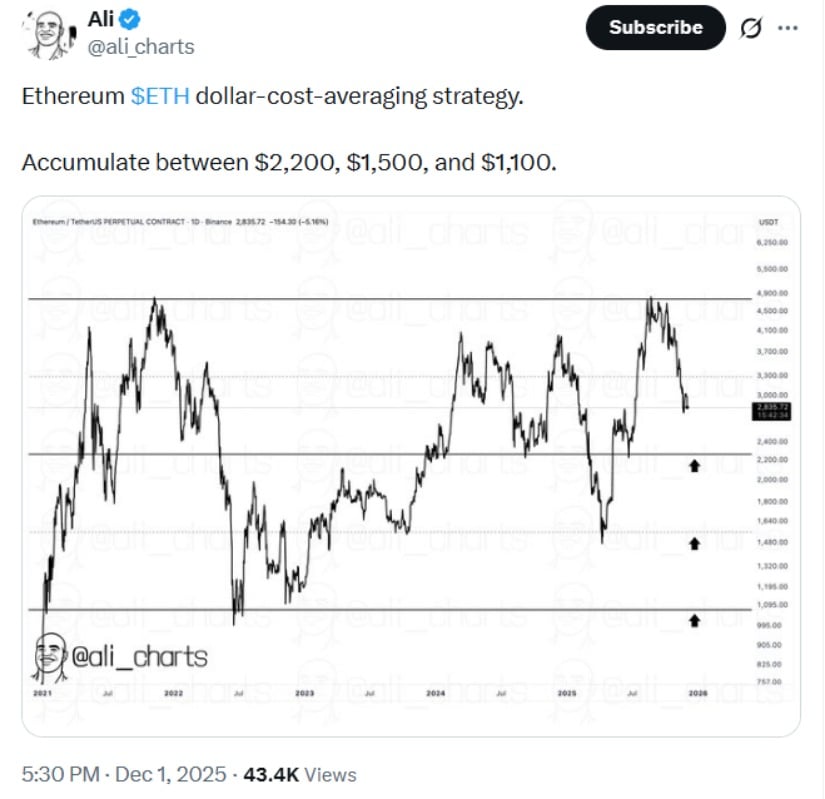
Task: Click the USDT label above price axis
Action: pyautogui.click(x=770, y=222)
